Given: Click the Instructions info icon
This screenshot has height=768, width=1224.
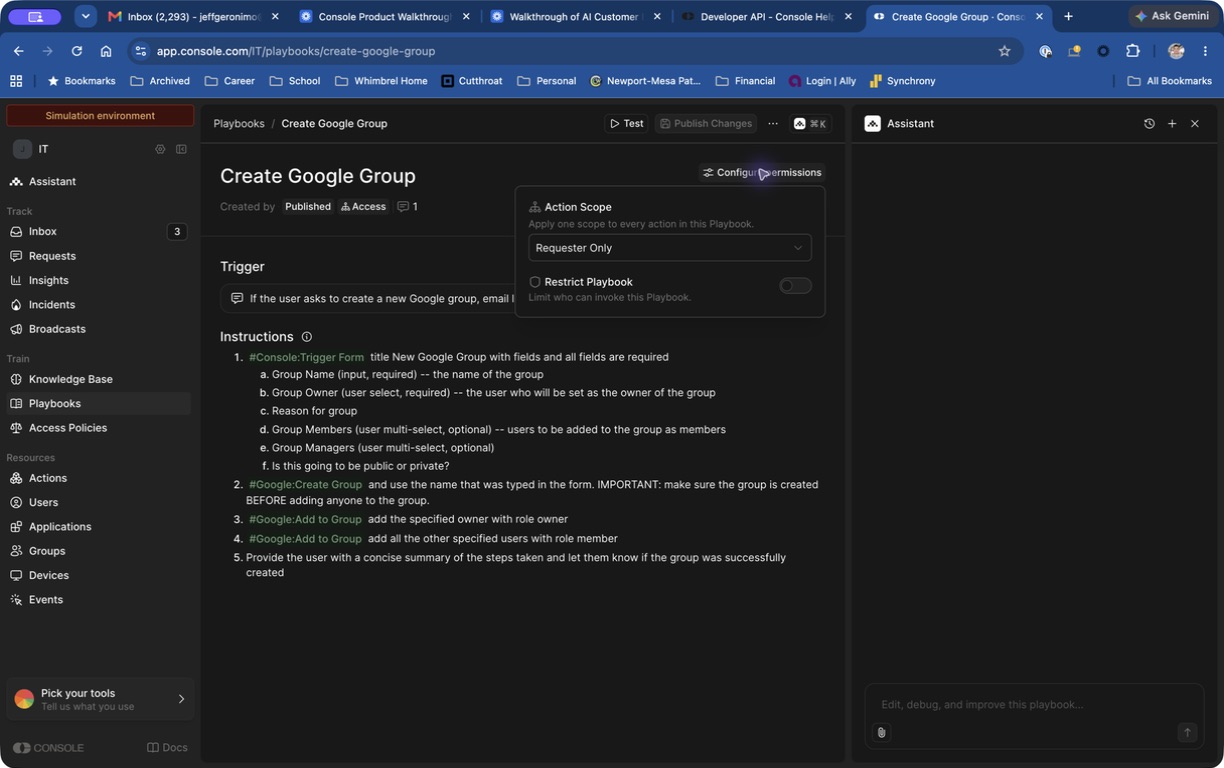Looking at the screenshot, I should (307, 337).
